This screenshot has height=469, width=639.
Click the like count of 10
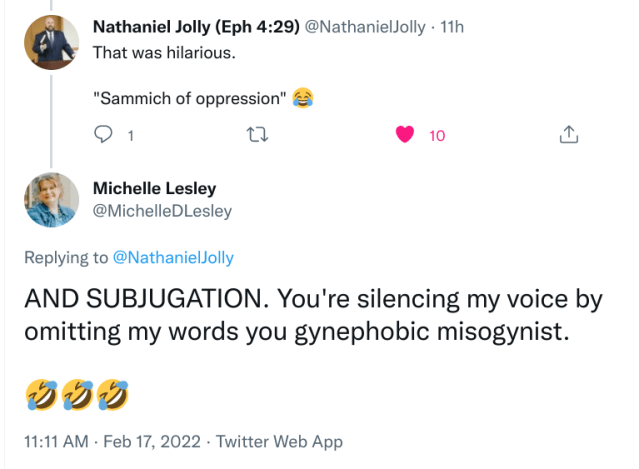point(437,136)
